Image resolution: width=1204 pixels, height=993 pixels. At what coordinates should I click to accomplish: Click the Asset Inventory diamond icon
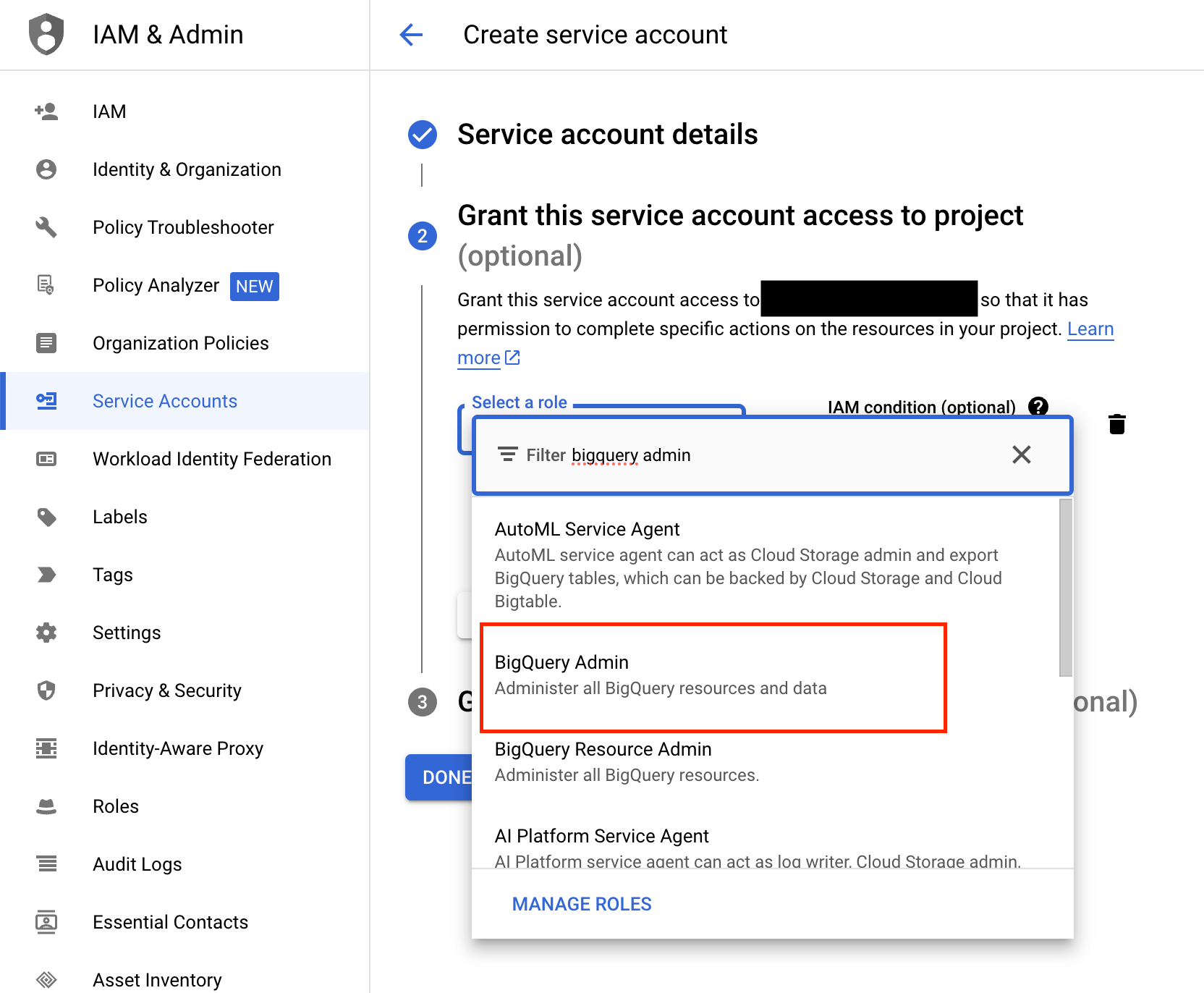tap(46, 980)
